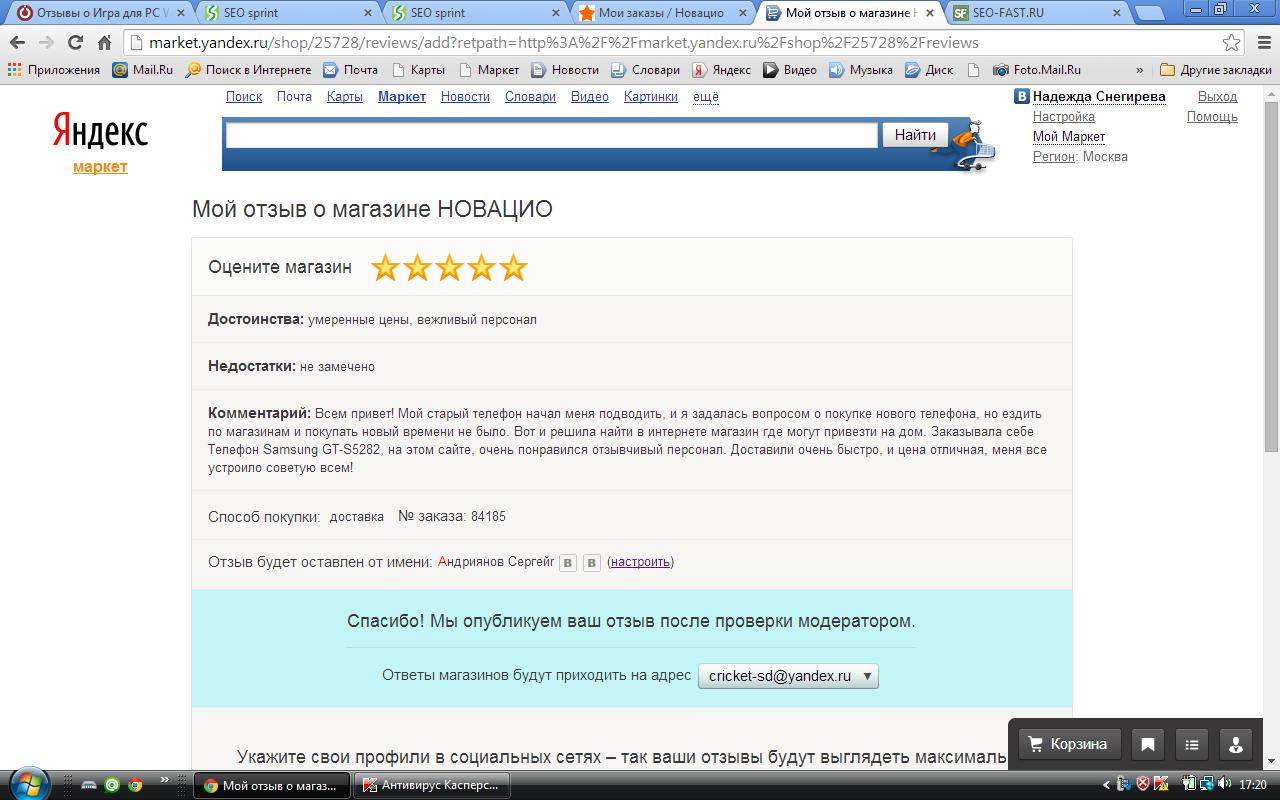The height and width of the screenshot is (800, 1280).
Task: Bookmark this page with the star icon
Action: (x=1232, y=43)
